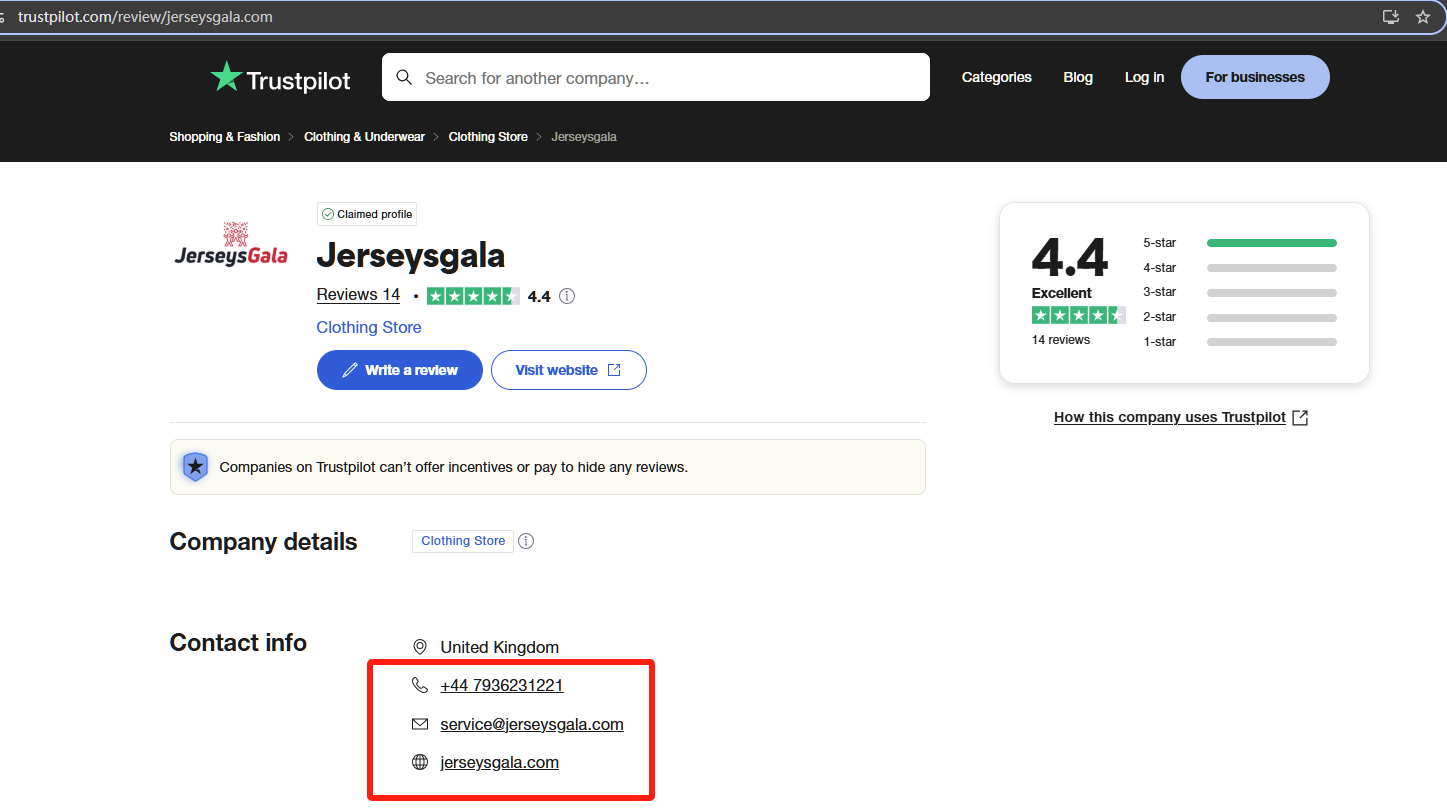Image resolution: width=1447 pixels, height=809 pixels.
Task: Click the star rating under Excellent
Action: pos(1079,315)
